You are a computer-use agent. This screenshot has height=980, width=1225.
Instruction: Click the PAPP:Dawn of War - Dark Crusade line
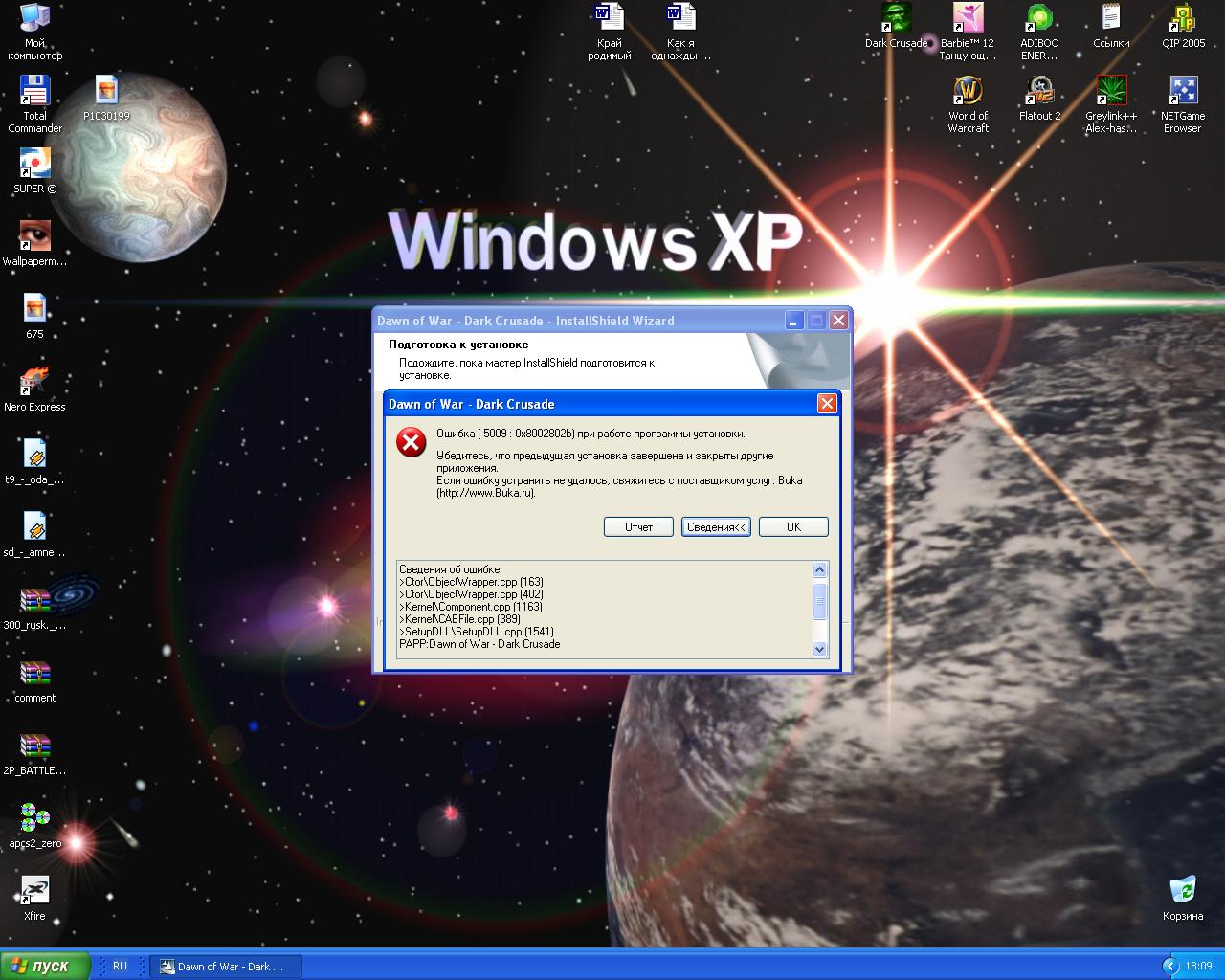point(479,644)
